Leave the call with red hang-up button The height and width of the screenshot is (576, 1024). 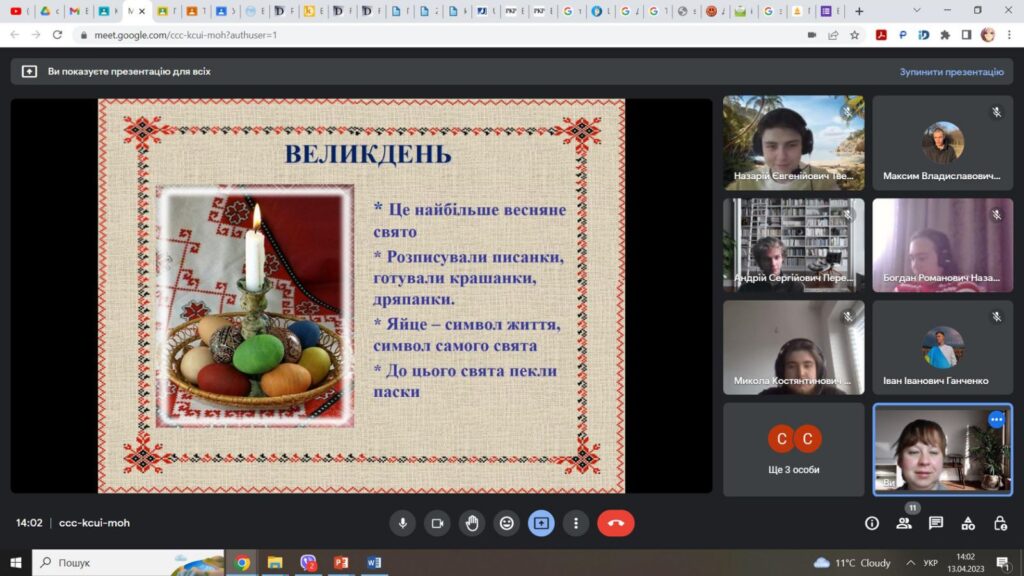coord(615,523)
